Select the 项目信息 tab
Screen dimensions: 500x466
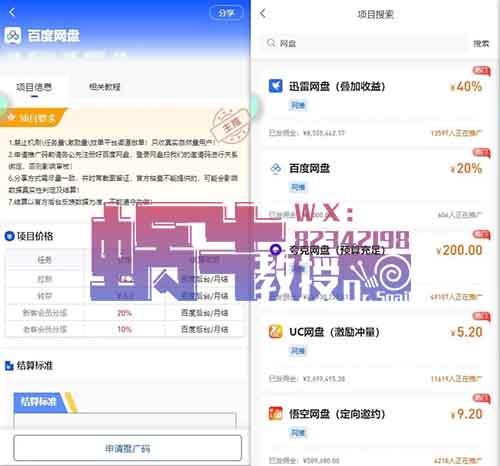[34, 87]
